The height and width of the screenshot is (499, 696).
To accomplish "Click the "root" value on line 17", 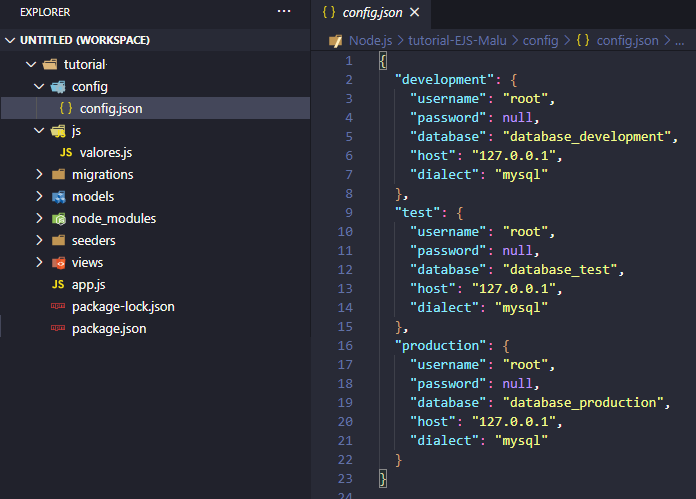I will tap(526, 365).
